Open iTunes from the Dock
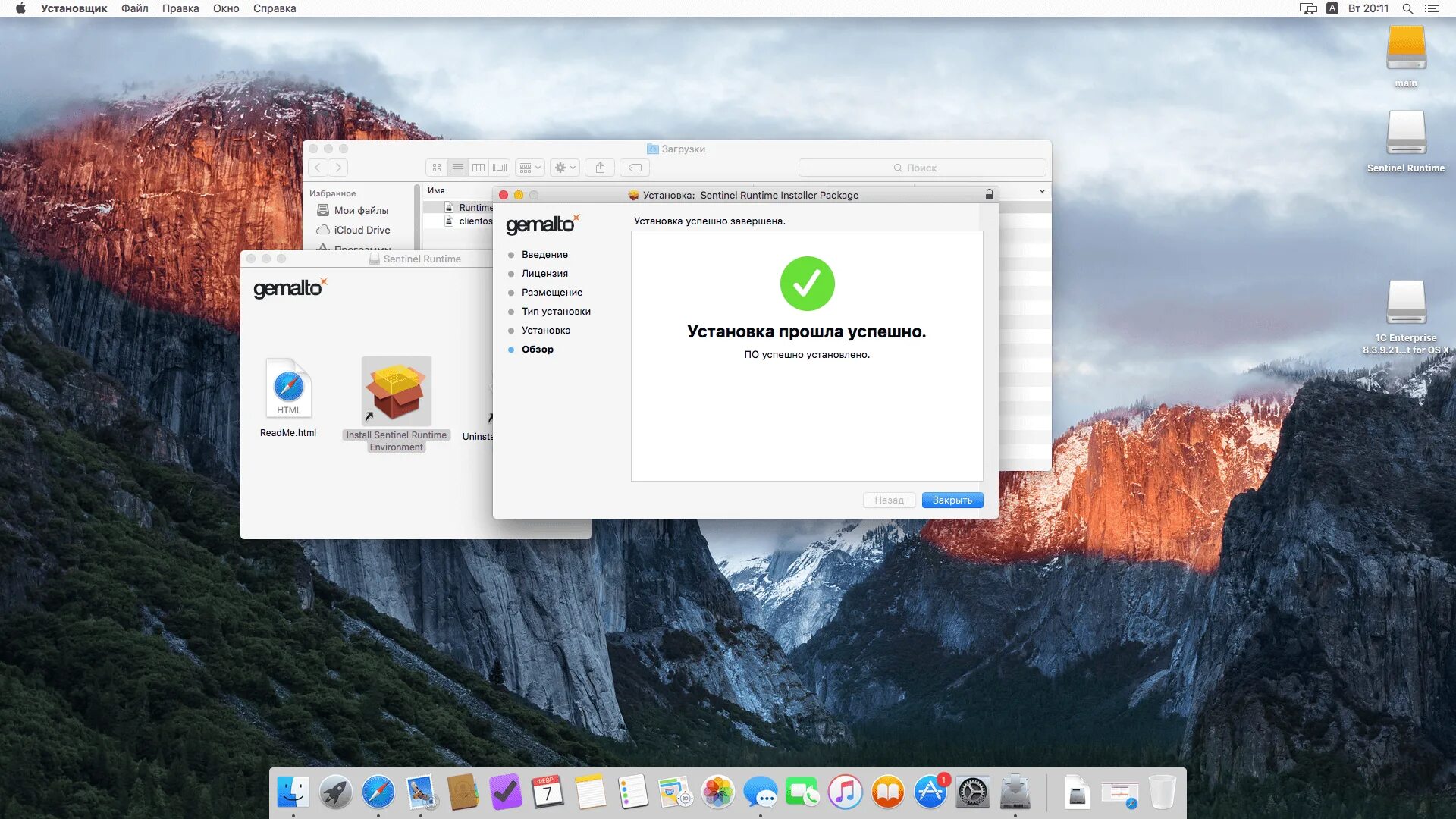This screenshot has width=1456, height=819. point(846,792)
